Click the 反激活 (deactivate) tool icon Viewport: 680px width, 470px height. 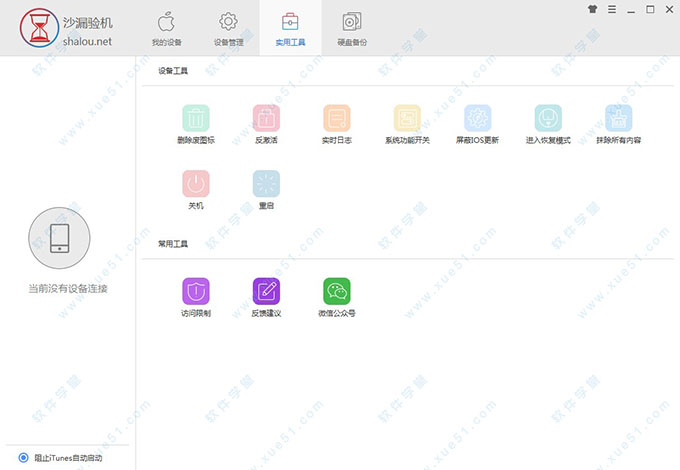(266, 119)
